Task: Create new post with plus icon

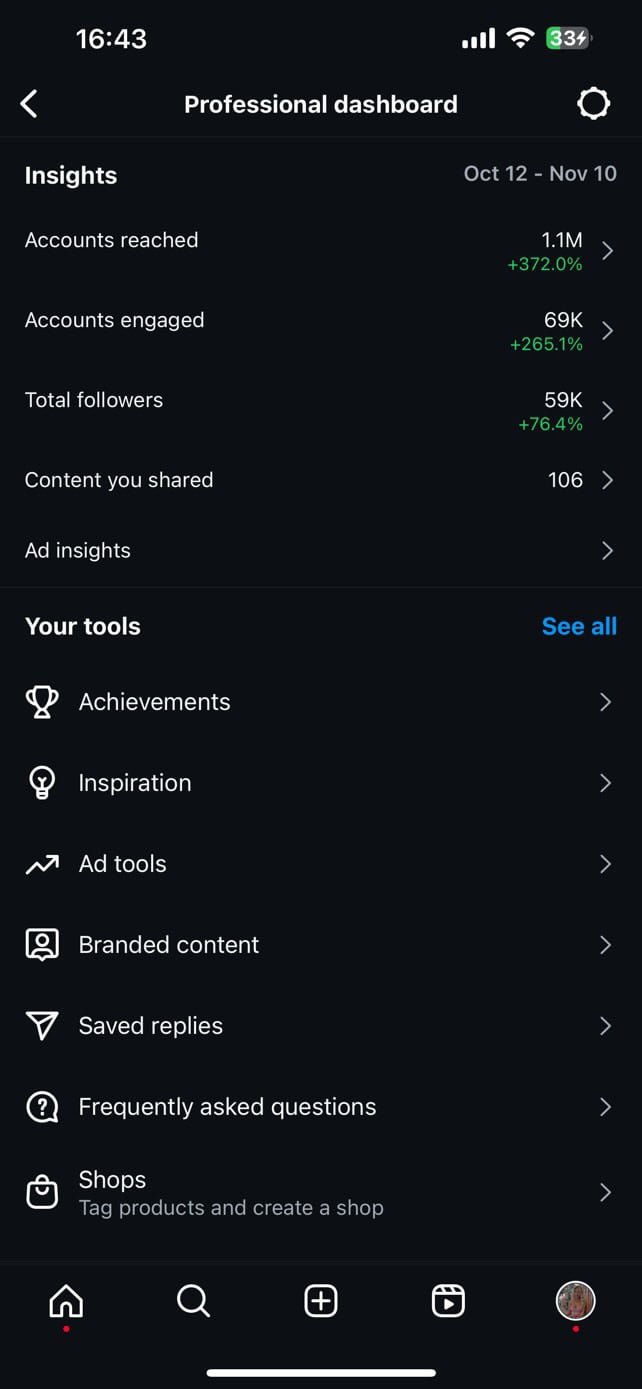Action: click(x=321, y=1301)
